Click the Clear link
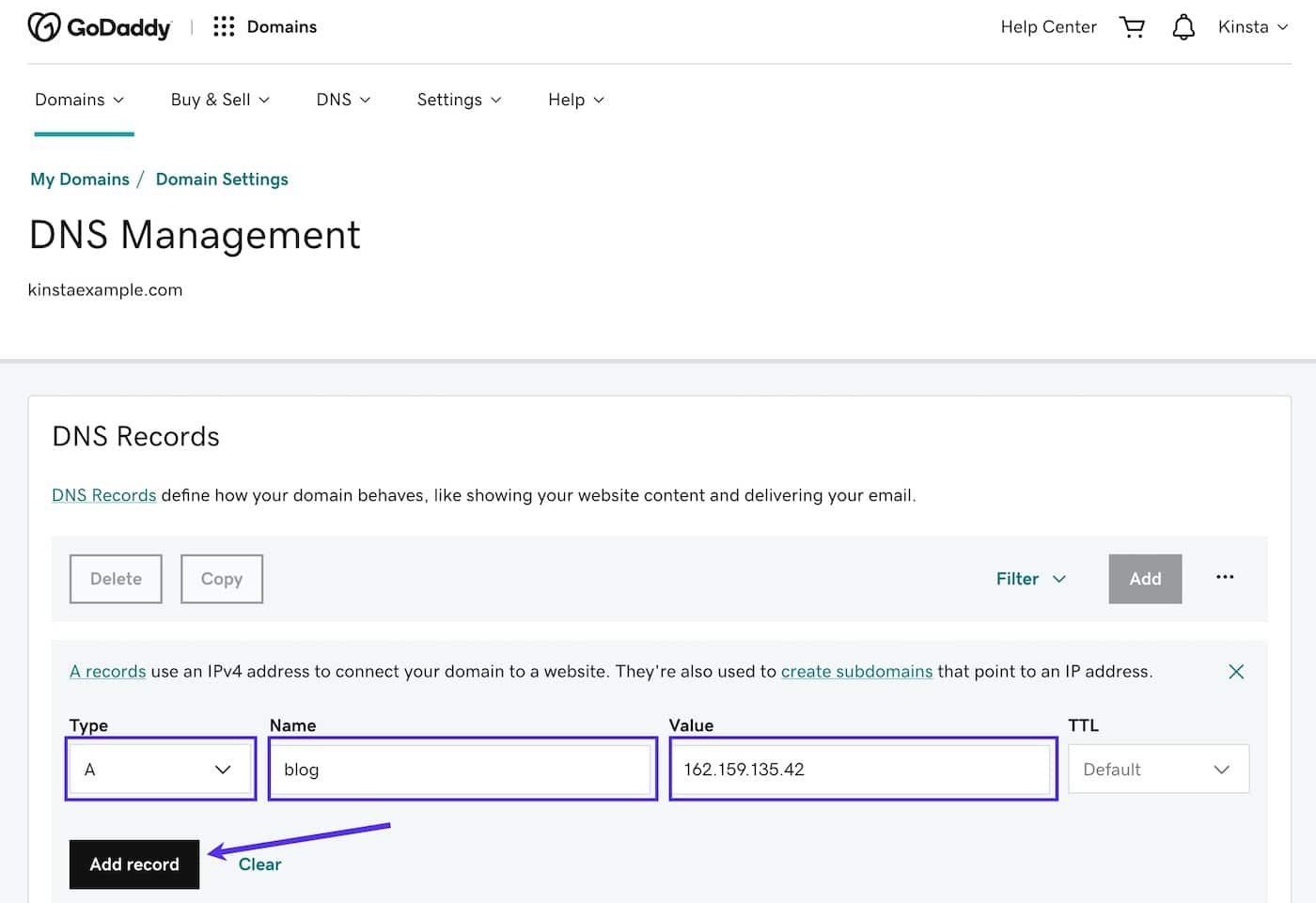This screenshot has height=903, width=1316. click(259, 864)
